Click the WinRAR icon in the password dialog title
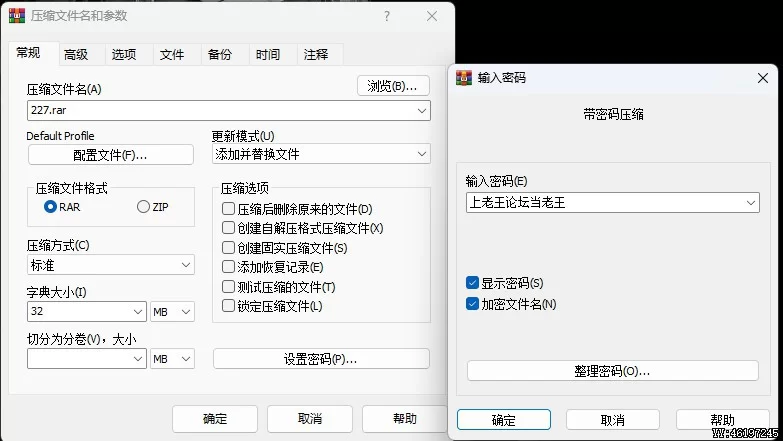783x441 pixels. [x=464, y=78]
